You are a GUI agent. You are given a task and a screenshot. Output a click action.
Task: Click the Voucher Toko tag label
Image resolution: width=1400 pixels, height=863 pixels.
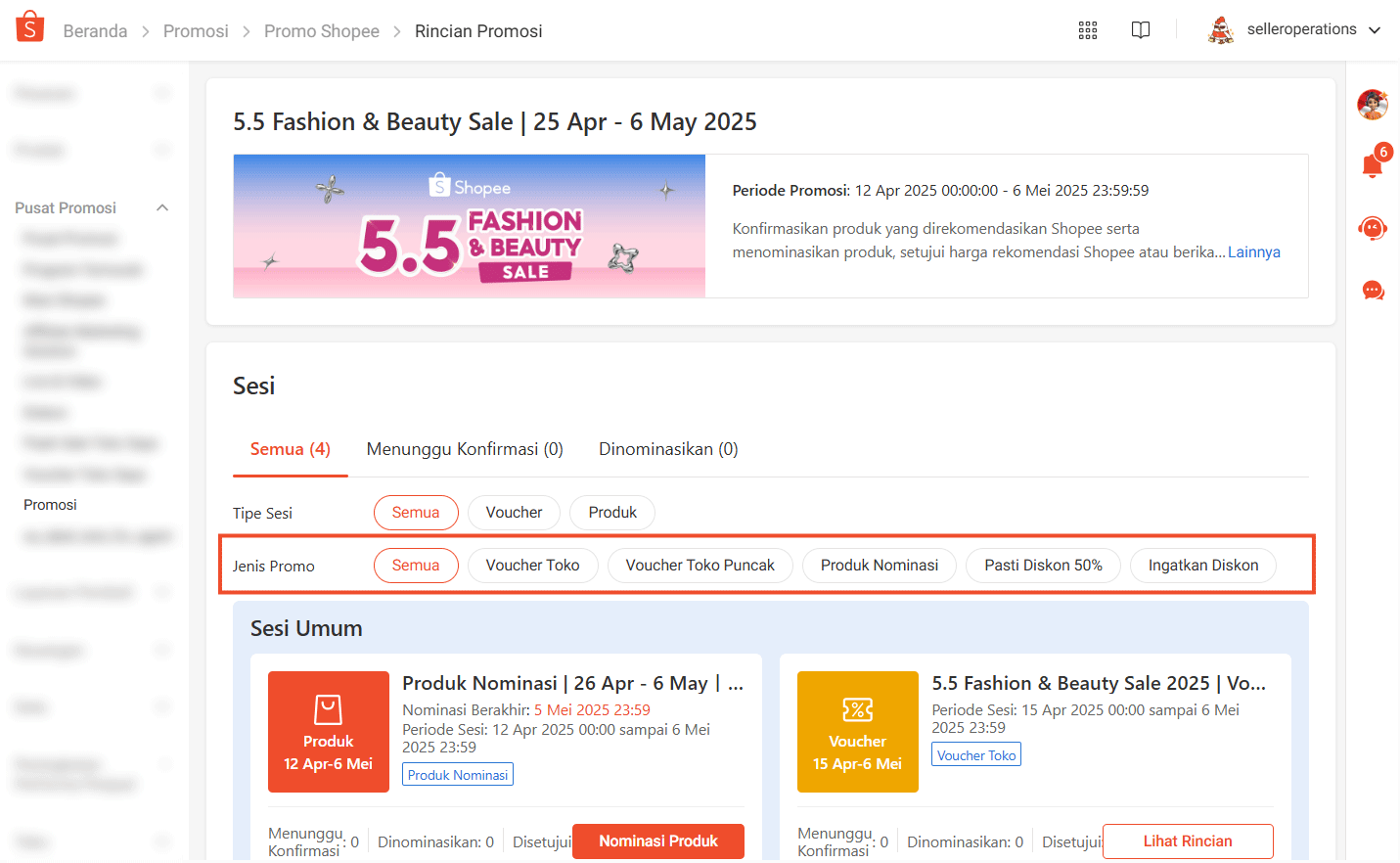[976, 754]
